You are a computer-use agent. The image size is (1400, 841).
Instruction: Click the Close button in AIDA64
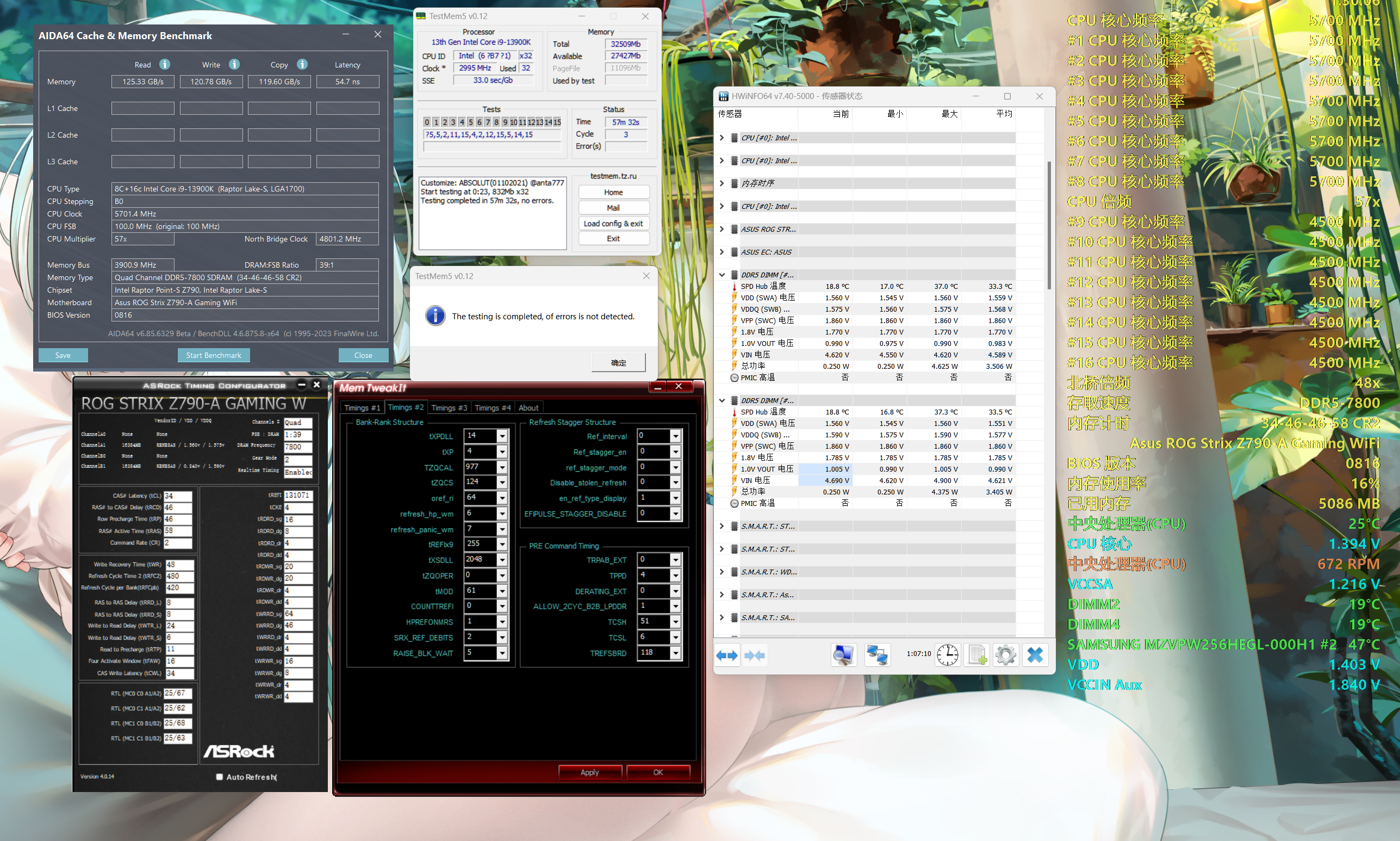(x=363, y=355)
